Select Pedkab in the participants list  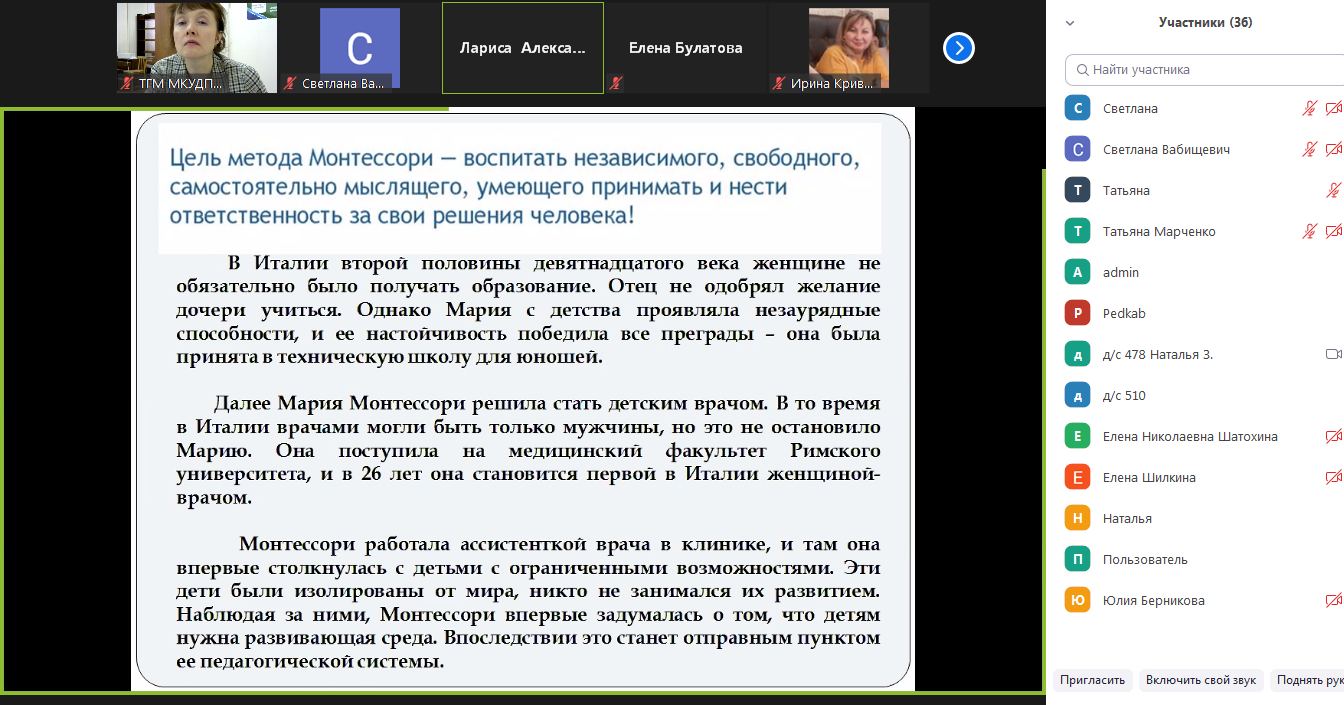point(1123,314)
